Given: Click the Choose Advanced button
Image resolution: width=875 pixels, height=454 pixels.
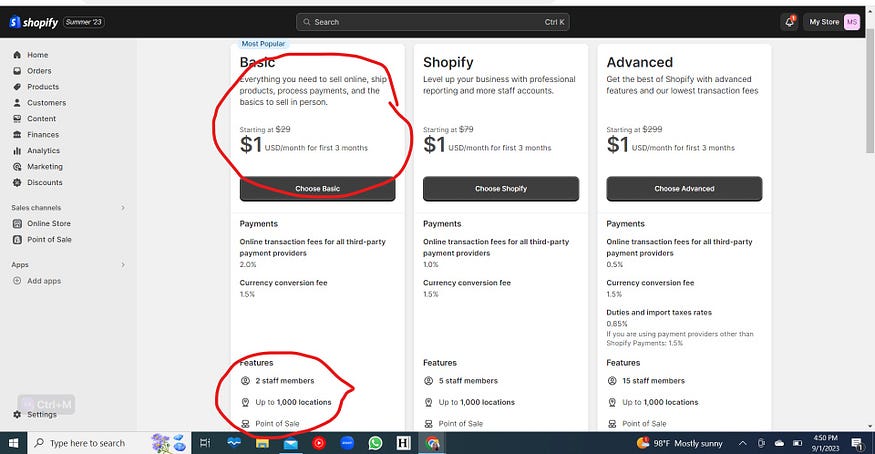Looking at the screenshot, I should point(684,189).
